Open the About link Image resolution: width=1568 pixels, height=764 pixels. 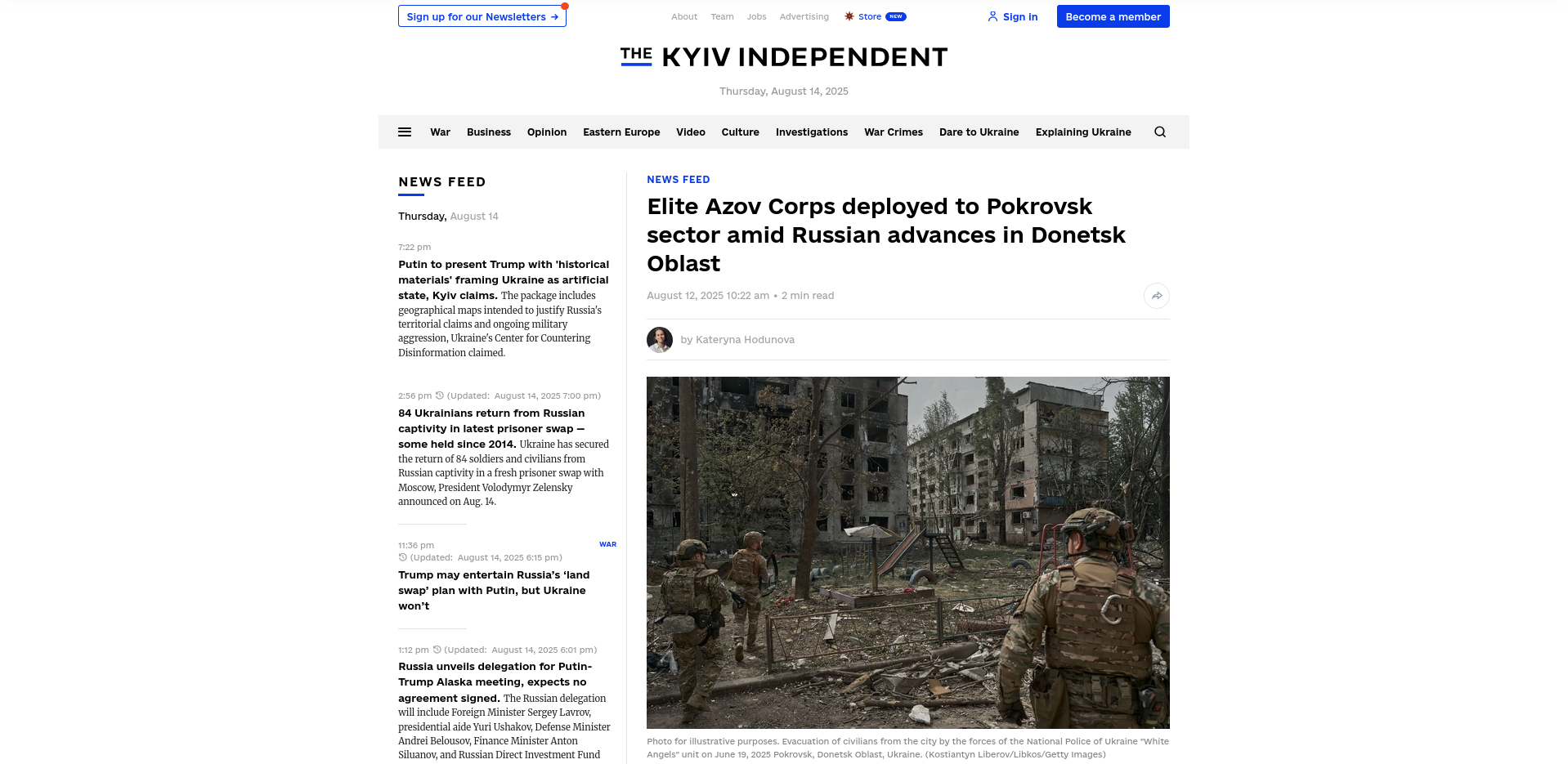[684, 16]
